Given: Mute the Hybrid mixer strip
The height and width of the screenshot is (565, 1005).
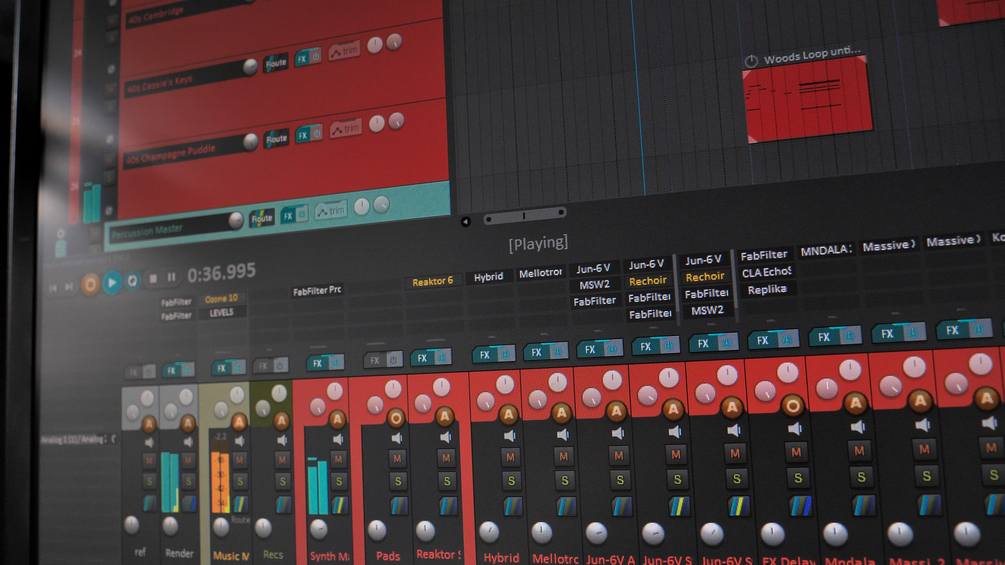Looking at the screenshot, I should [510, 457].
